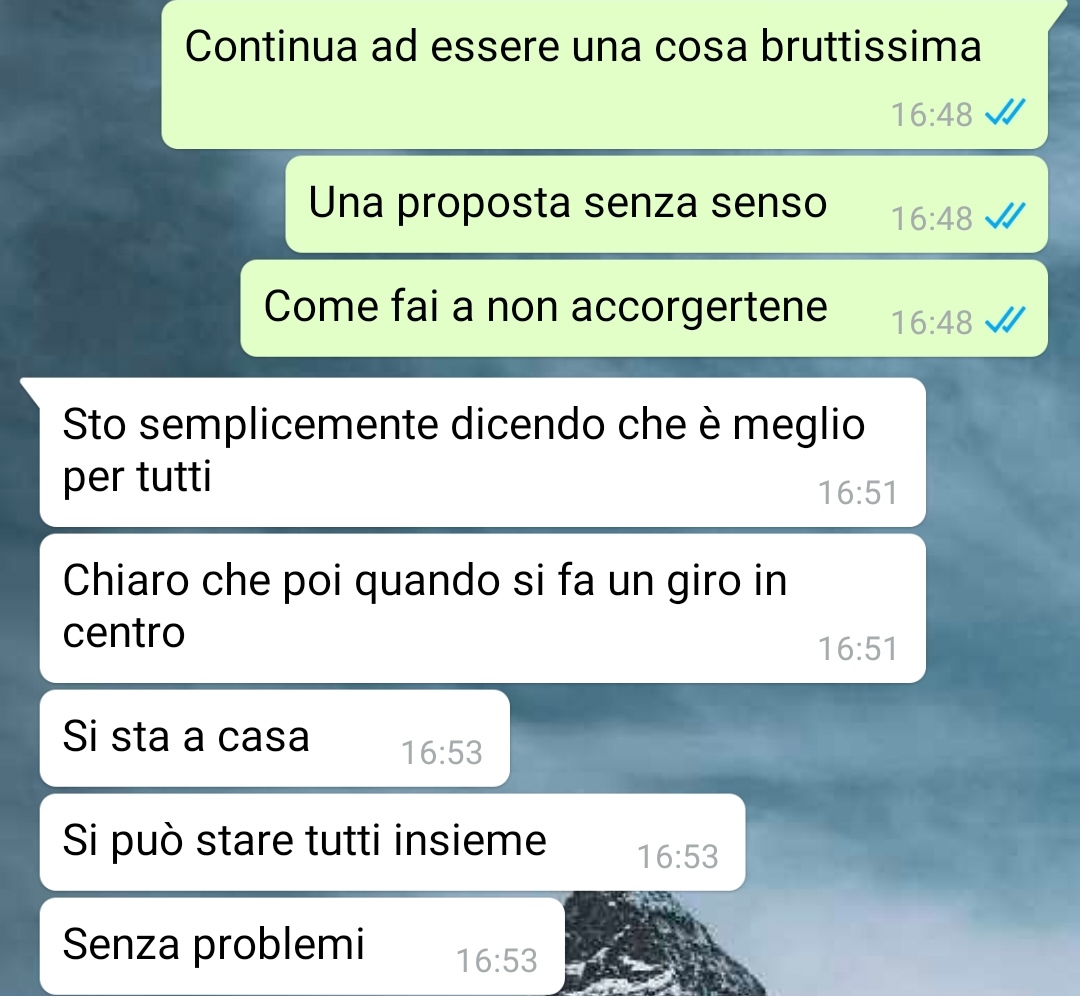Tap the 16:53 timestamp on 'Si può stare tutti insieme'
The image size is (1080, 996).
678,857
